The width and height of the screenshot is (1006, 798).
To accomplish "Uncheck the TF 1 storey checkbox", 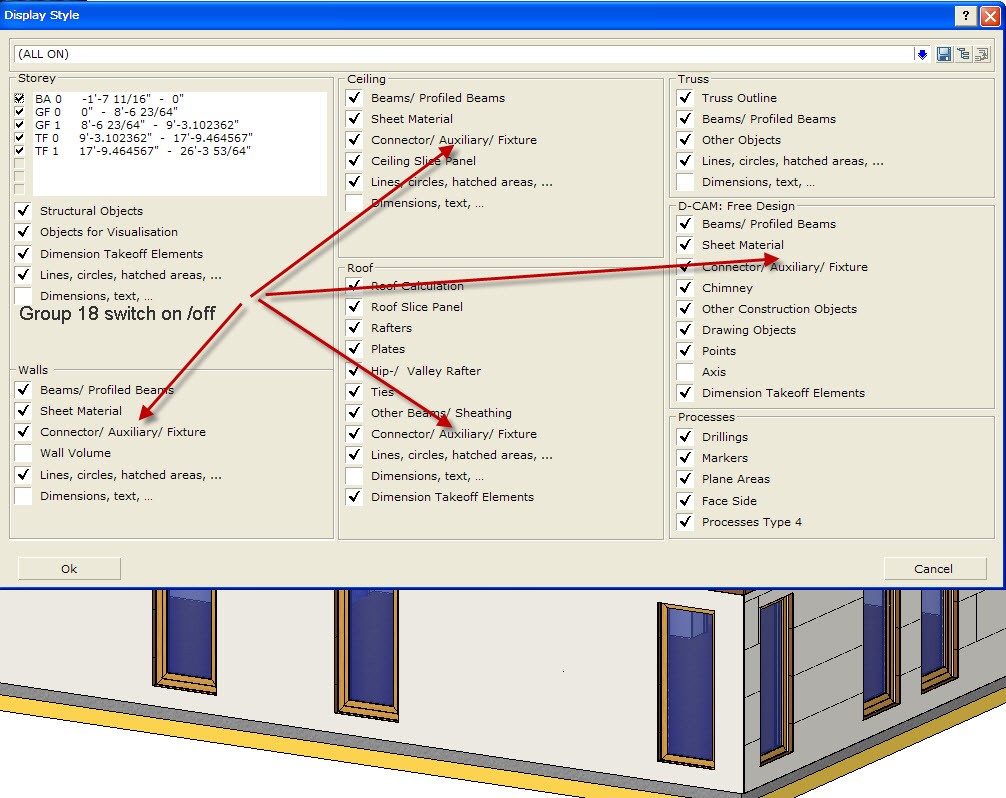I will click(20, 151).
